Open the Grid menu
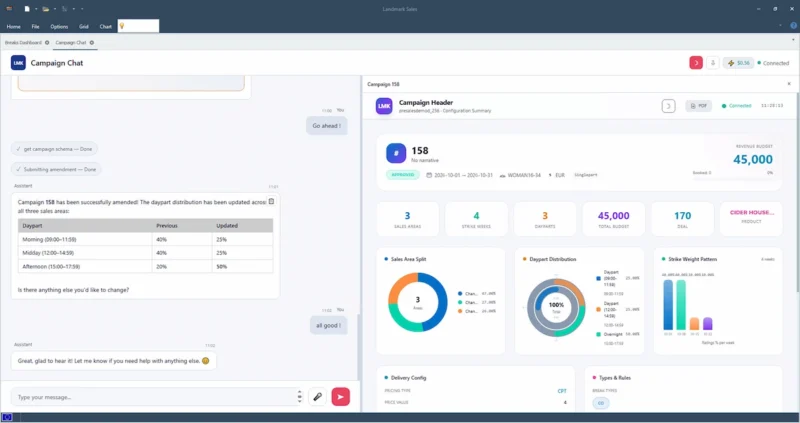Image resolution: width=800 pixels, height=423 pixels. (84, 27)
